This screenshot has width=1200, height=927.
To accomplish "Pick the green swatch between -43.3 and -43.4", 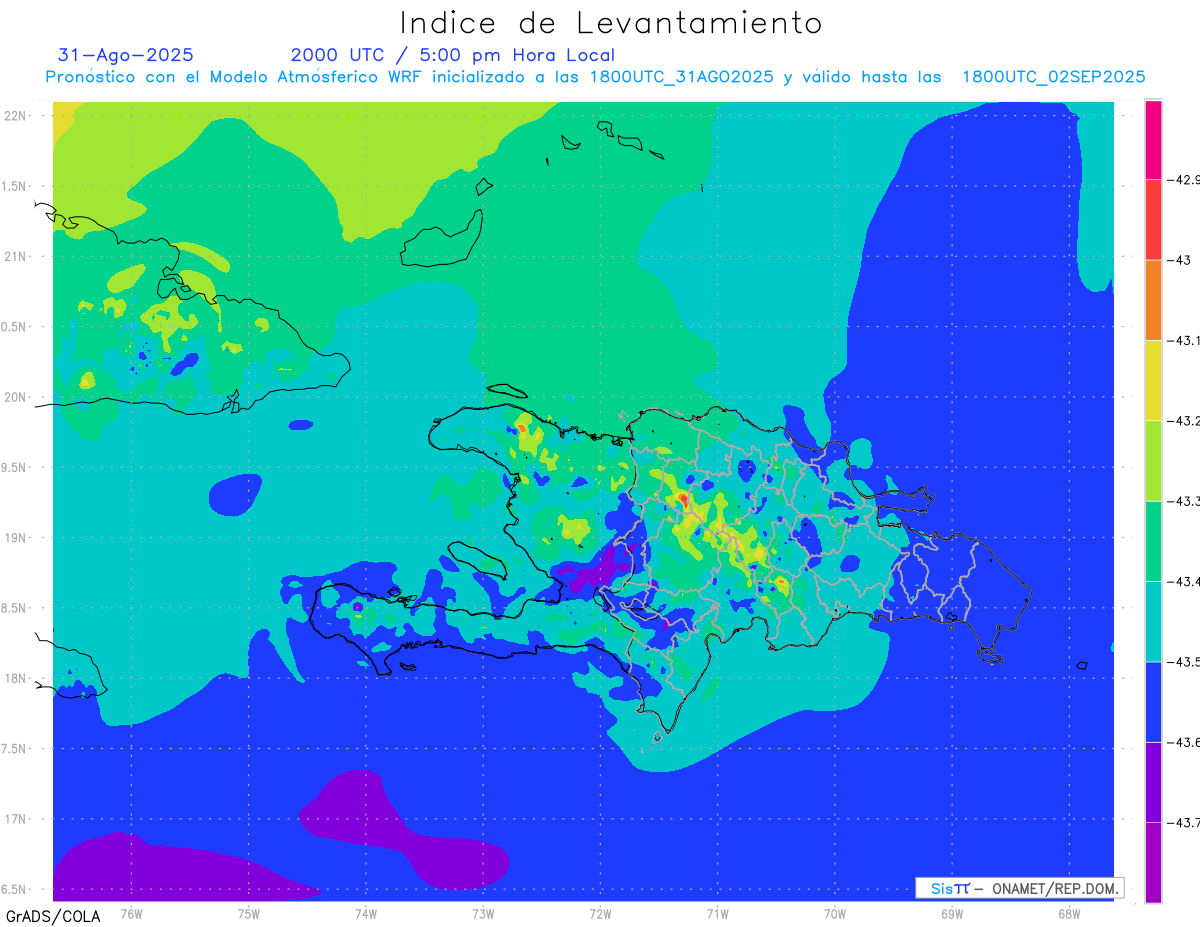I will pos(1153,541).
